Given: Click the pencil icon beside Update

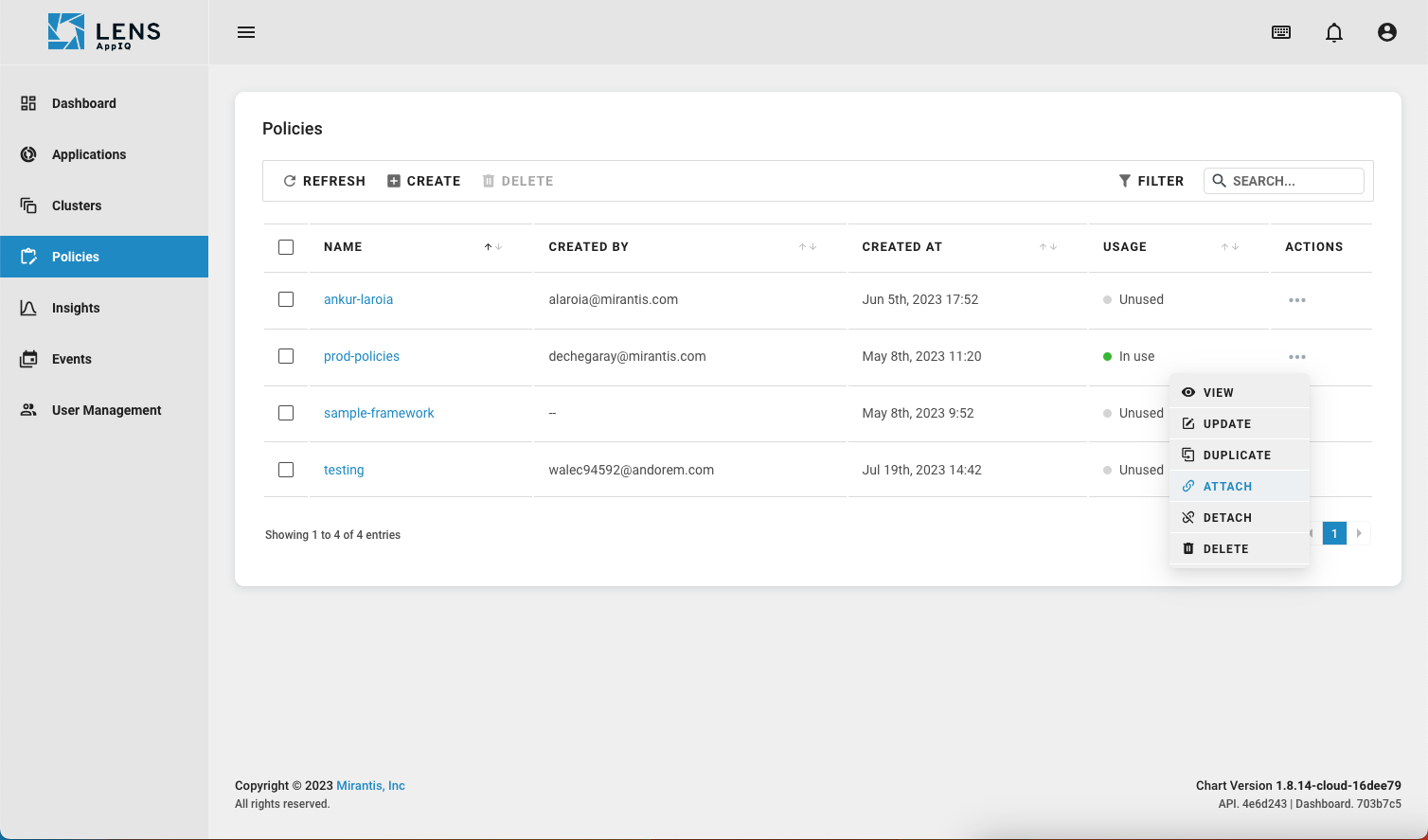Looking at the screenshot, I should 1188,423.
